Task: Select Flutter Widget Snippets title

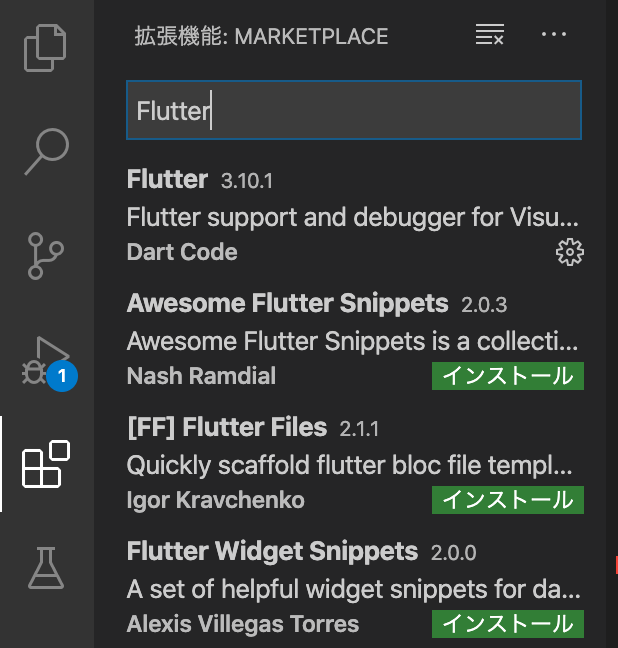Action: (272, 551)
